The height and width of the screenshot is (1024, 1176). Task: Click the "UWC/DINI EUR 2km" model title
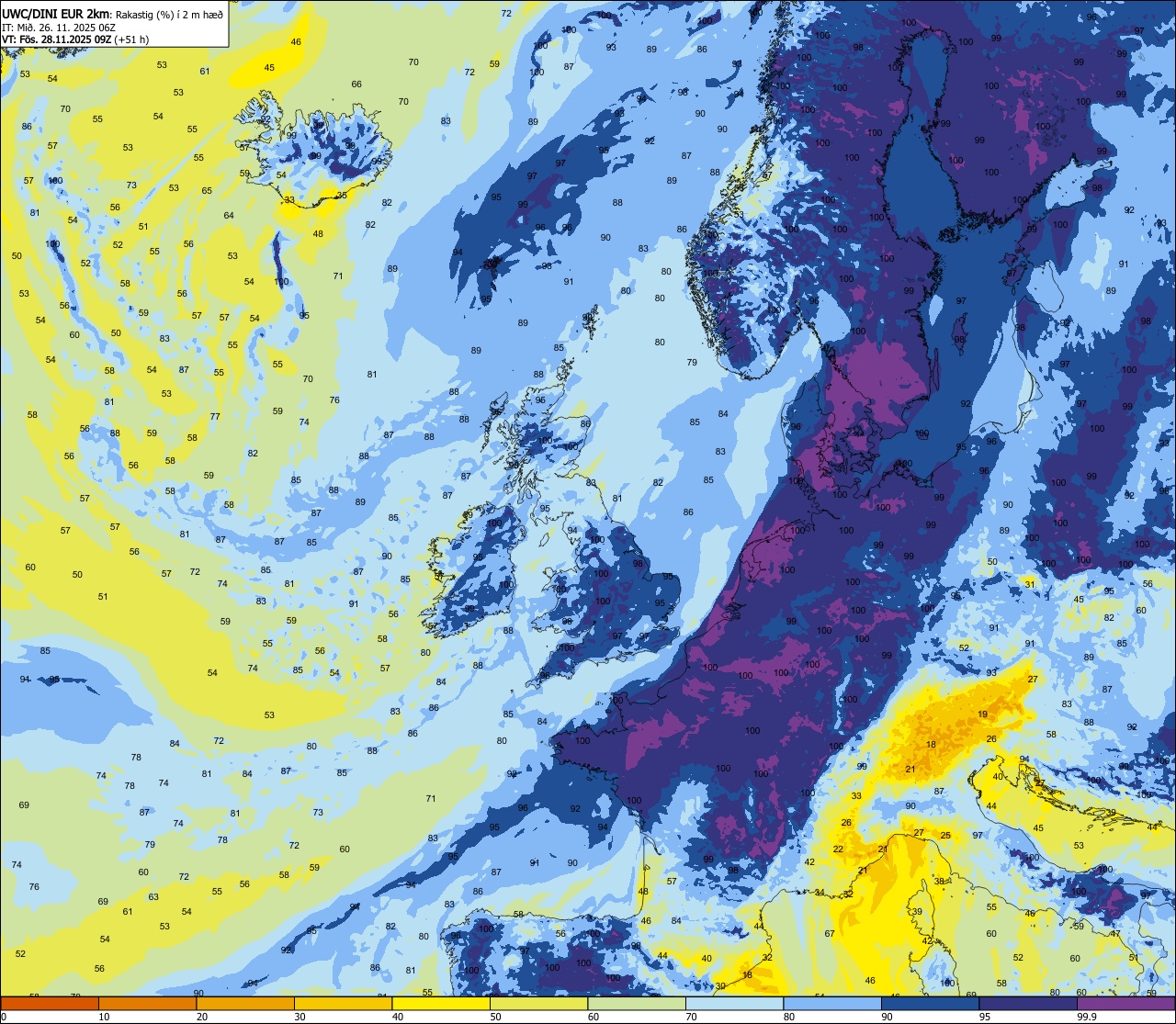[x=57, y=13]
